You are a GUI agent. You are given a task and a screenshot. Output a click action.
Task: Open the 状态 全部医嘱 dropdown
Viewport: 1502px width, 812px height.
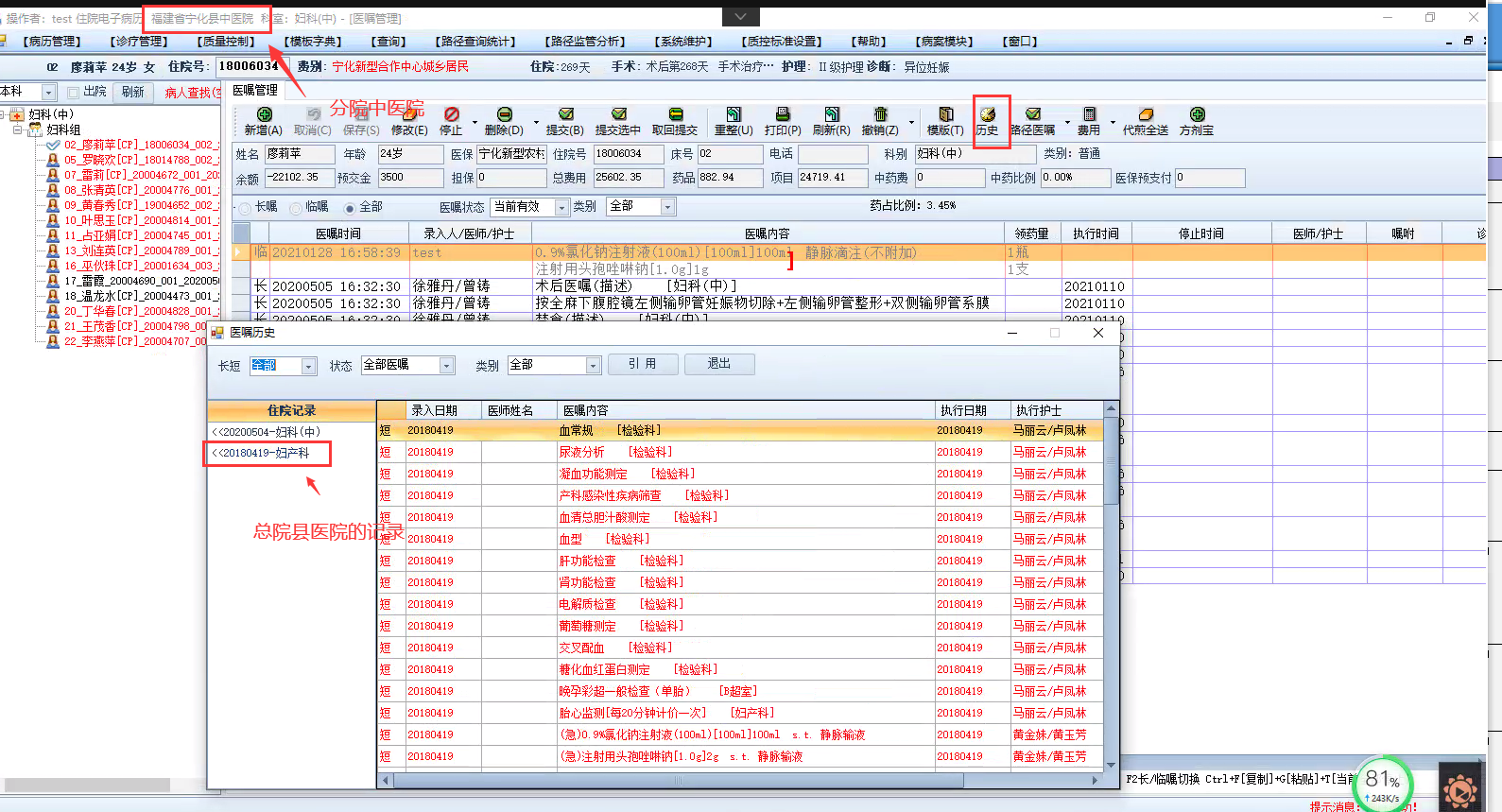point(447,366)
